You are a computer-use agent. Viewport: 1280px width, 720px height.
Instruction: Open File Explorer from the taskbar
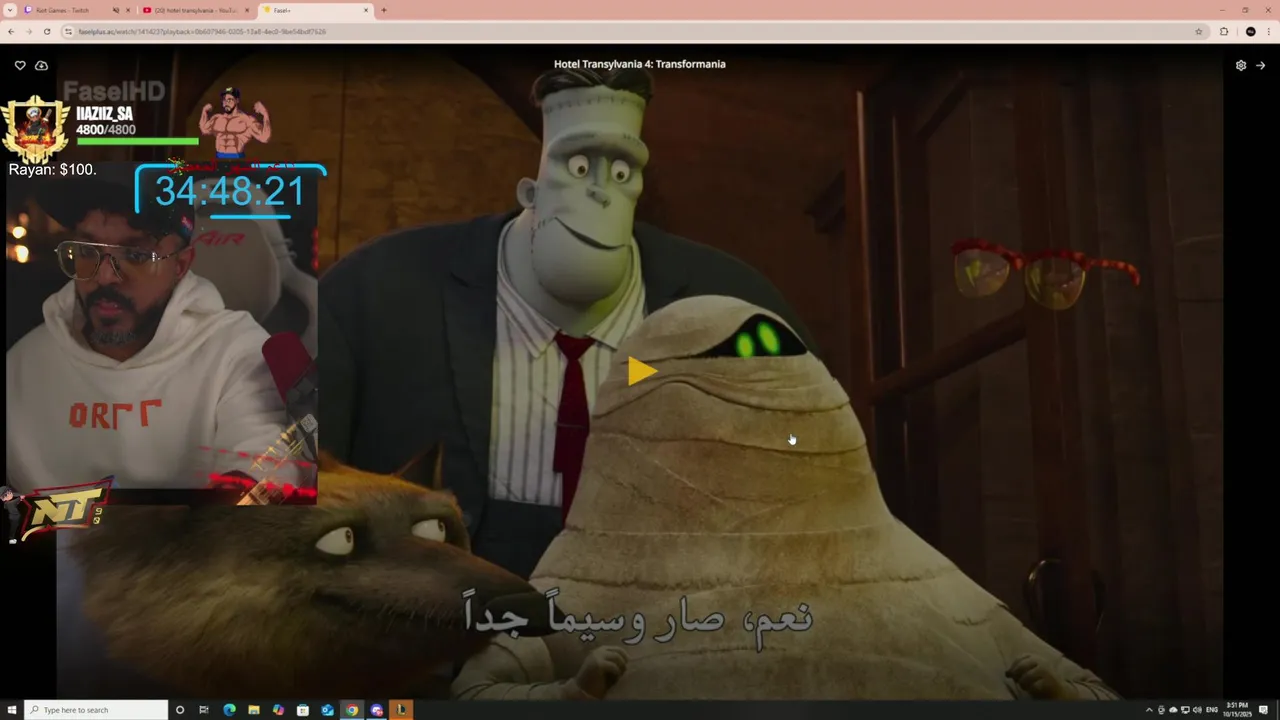pos(254,710)
